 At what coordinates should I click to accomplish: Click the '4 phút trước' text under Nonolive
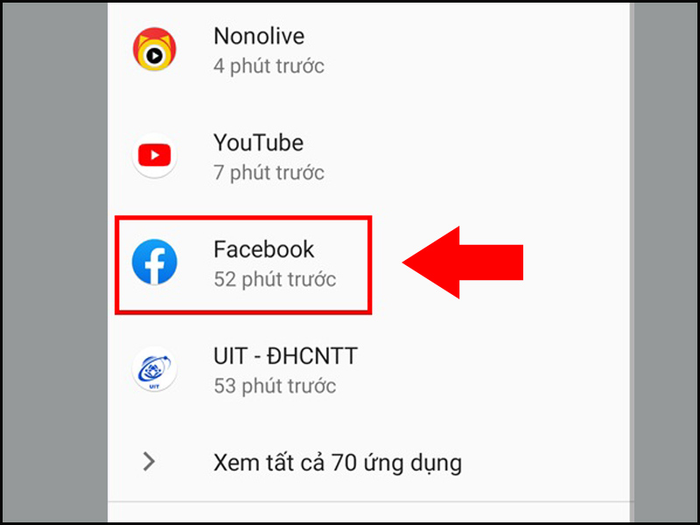269,66
